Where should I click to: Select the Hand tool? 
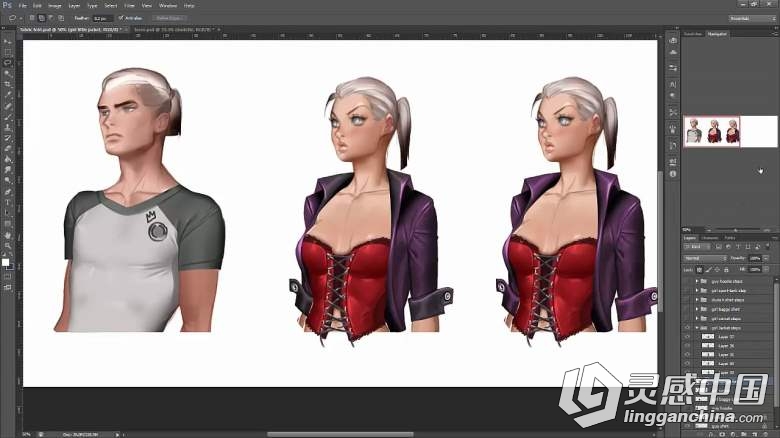pyautogui.click(x=7, y=235)
